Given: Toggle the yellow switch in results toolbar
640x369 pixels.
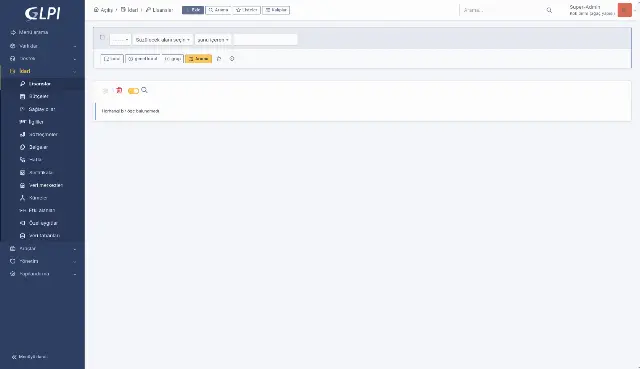Looking at the screenshot, I should pyautogui.click(x=133, y=91).
